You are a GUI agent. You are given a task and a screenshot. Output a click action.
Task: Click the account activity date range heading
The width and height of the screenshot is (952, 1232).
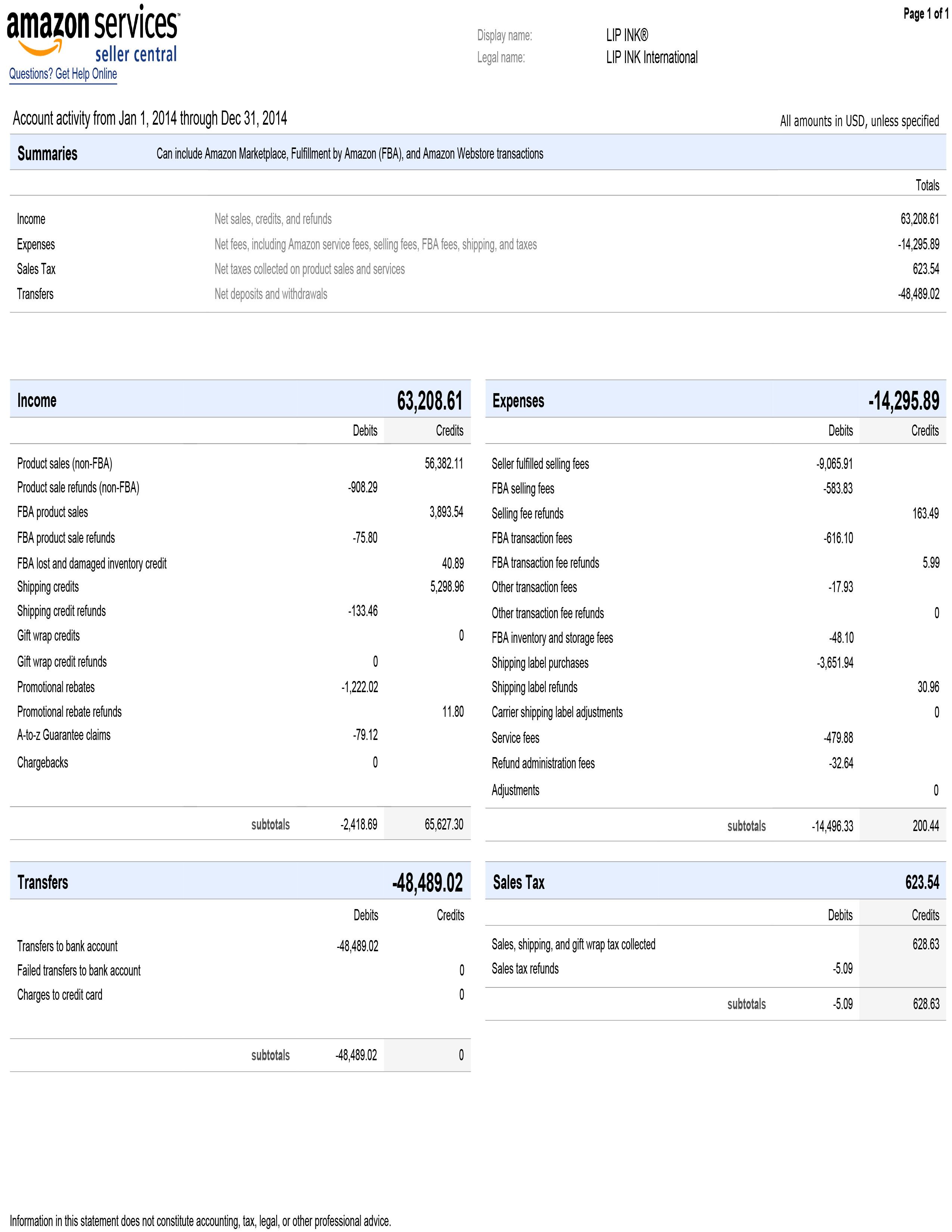[150, 118]
